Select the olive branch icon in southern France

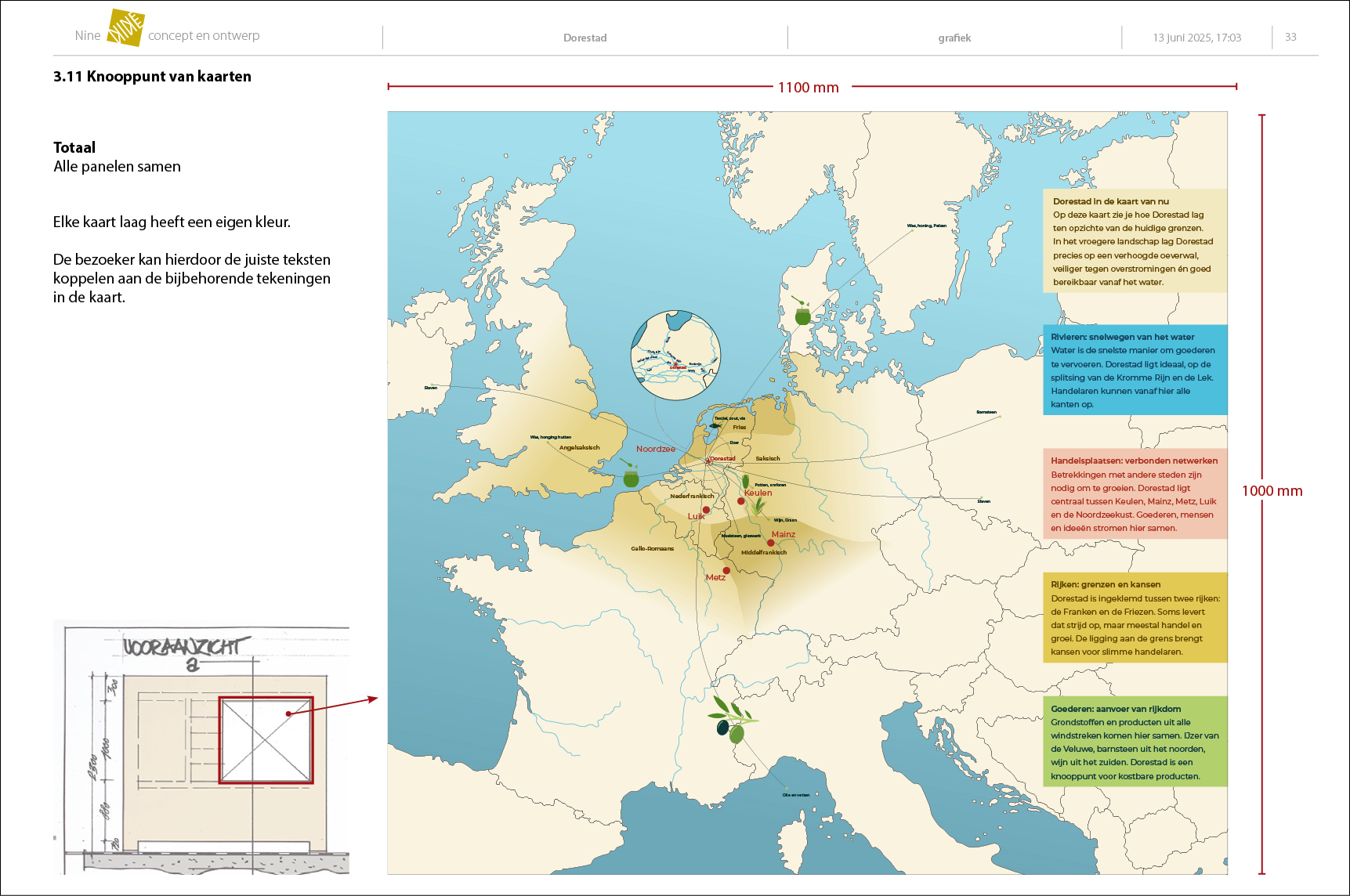(x=731, y=719)
